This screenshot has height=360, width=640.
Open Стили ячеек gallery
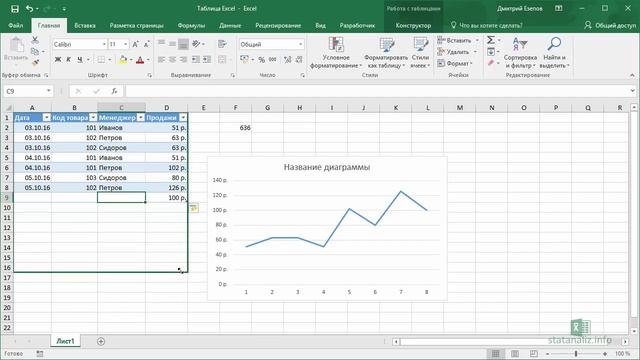pyautogui.click(x=420, y=53)
